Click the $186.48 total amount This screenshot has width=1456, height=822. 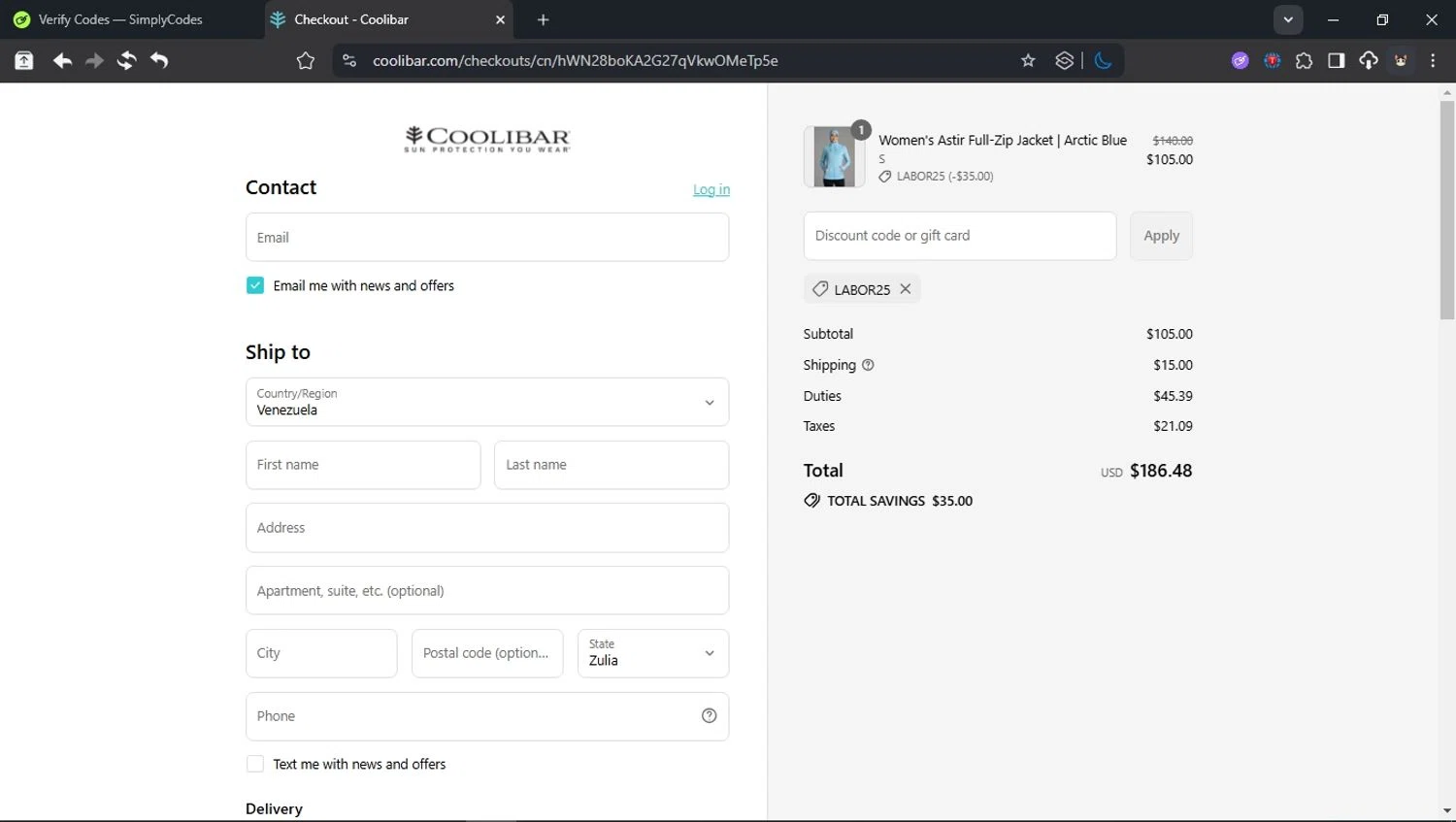[x=1161, y=471]
